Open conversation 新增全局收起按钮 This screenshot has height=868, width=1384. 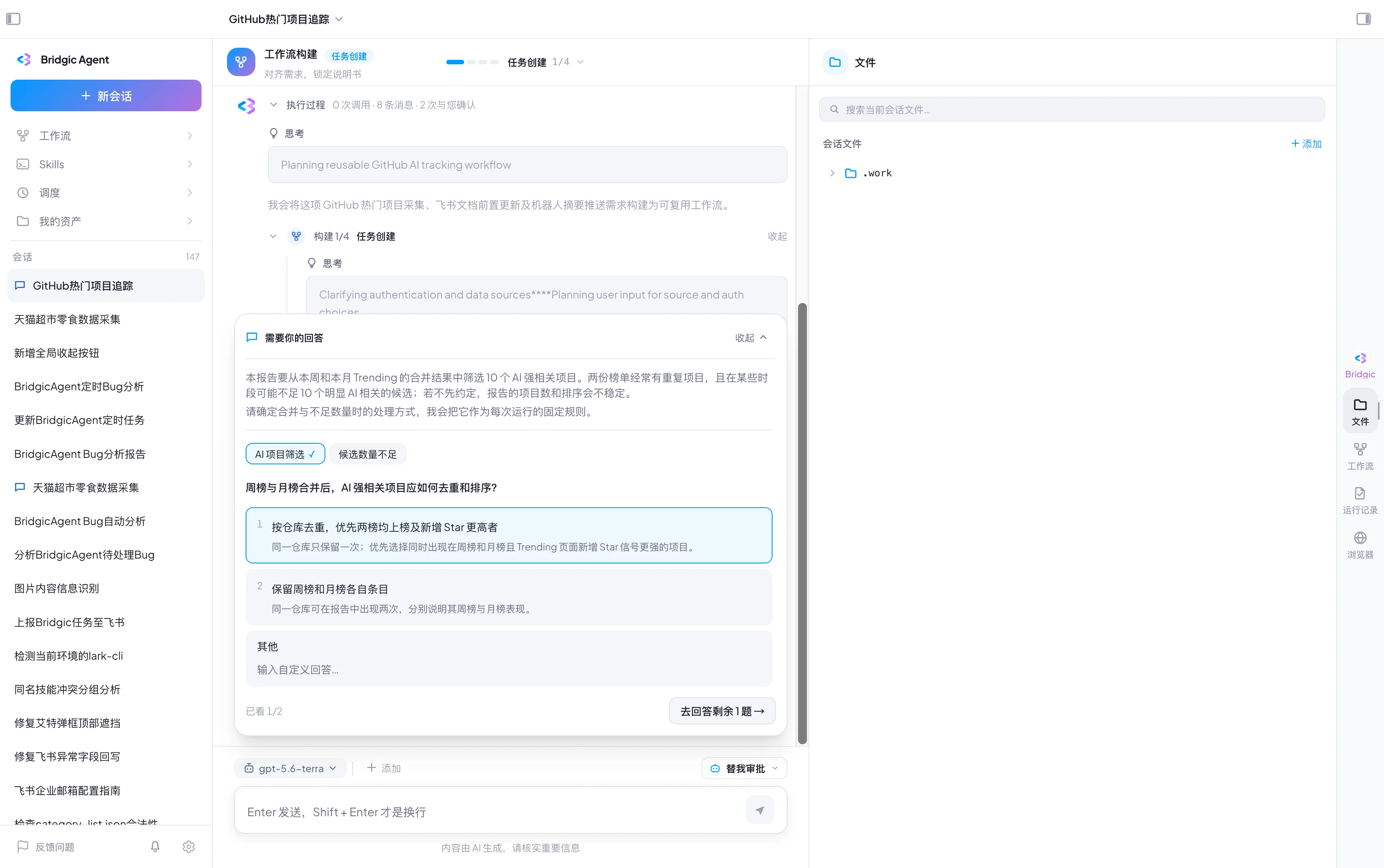click(106, 352)
